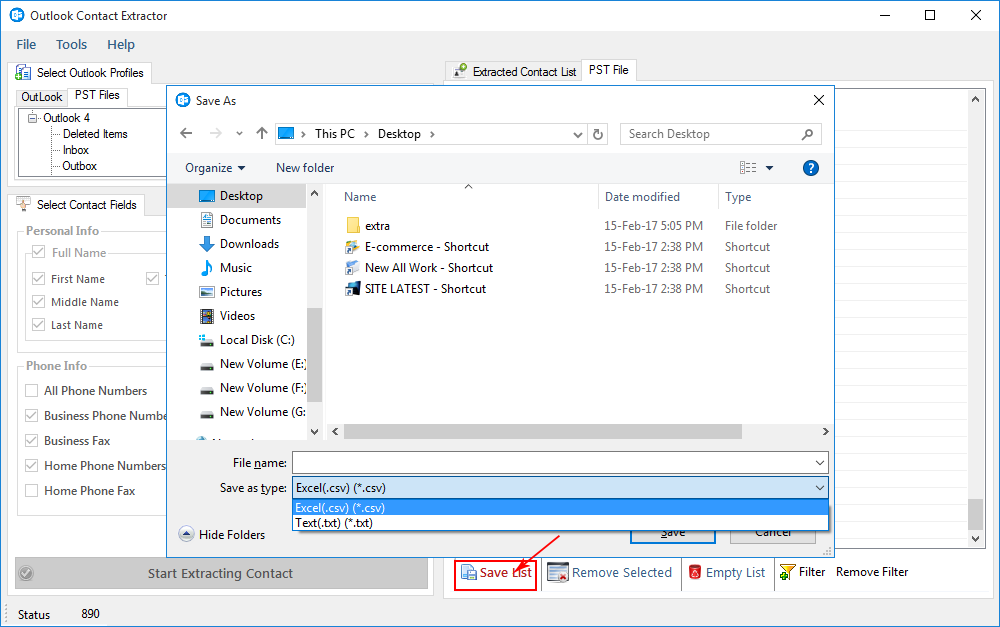Click the Name column header
Viewport: 1000px width, 627px height.
point(360,197)
